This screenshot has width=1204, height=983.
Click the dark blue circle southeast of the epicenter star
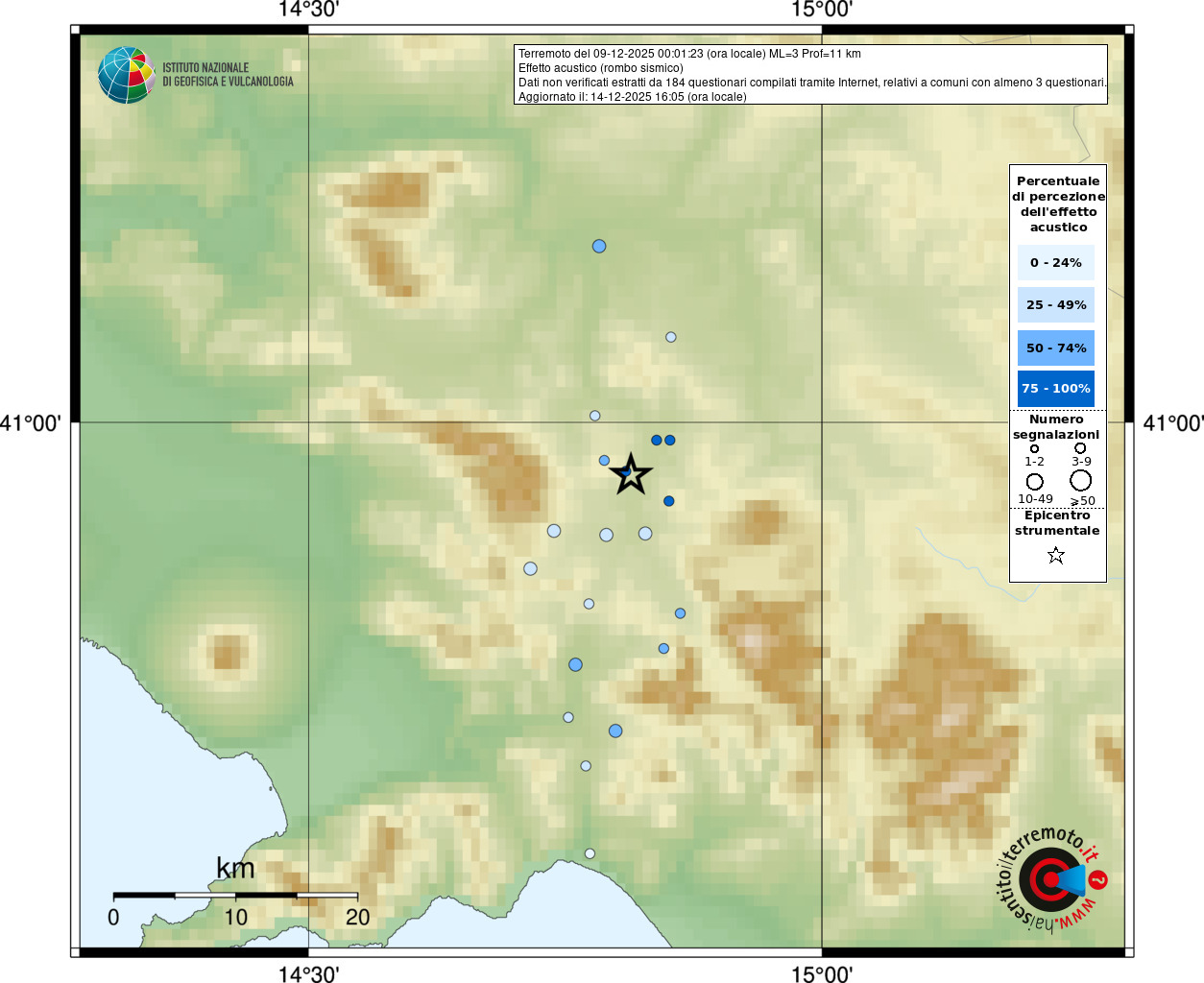coord(669,501)
